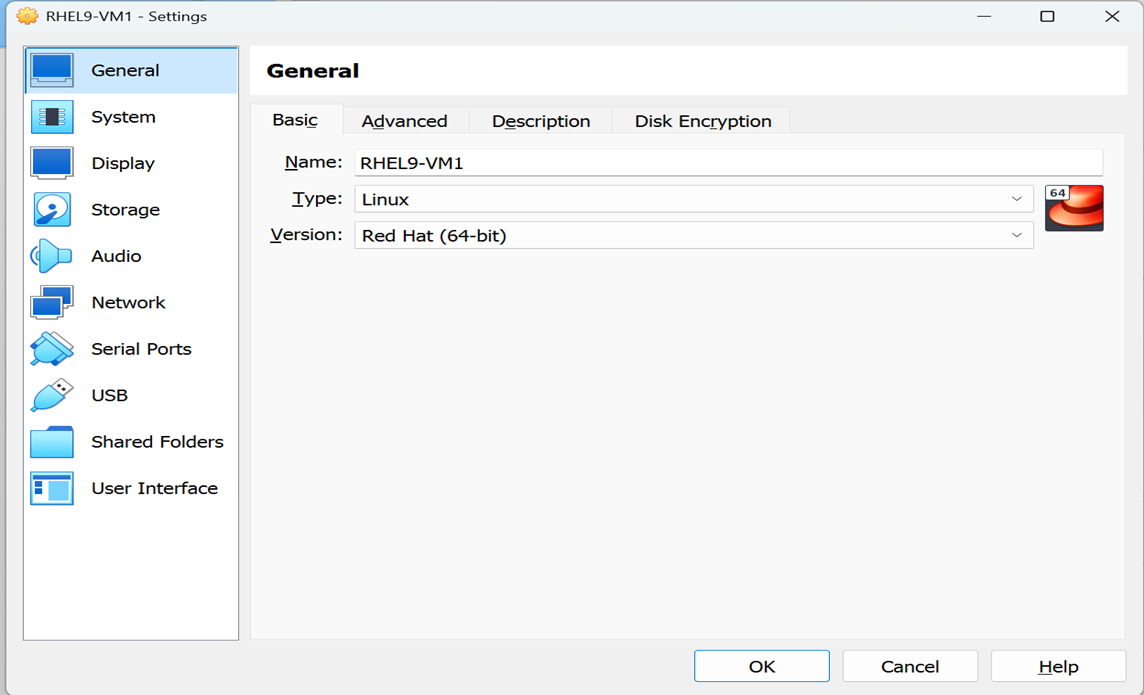1144x695 pixels.
Task: Click the Version dropdown chevron arrow
Action: click(x=1016, y=236)
